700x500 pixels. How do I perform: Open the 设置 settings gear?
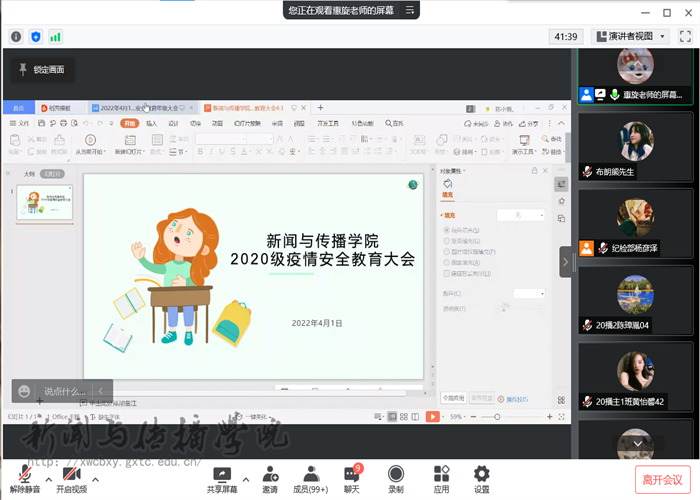click(482, 479)
